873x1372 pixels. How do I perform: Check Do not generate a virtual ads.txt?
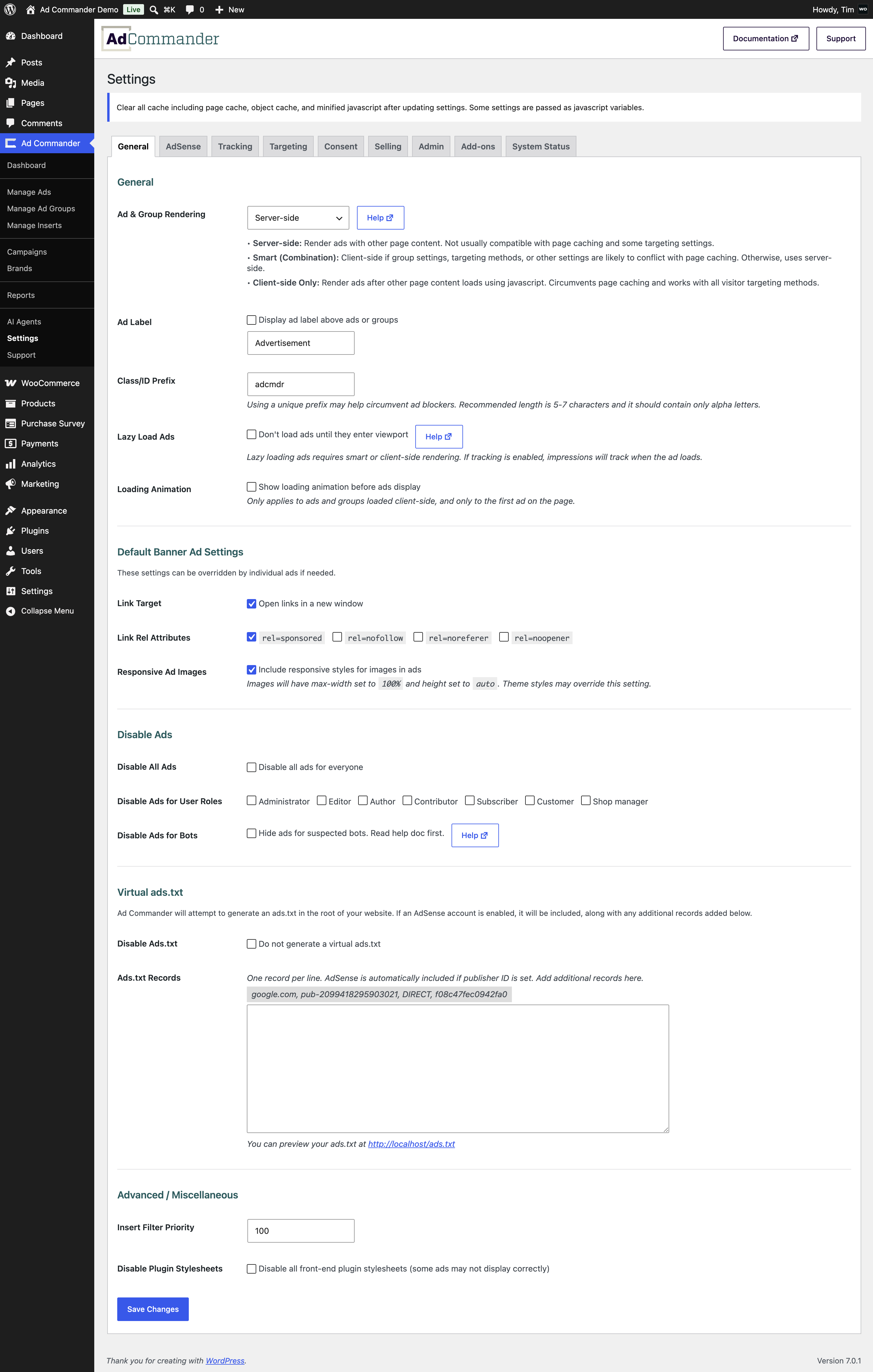tap(251, 944)
